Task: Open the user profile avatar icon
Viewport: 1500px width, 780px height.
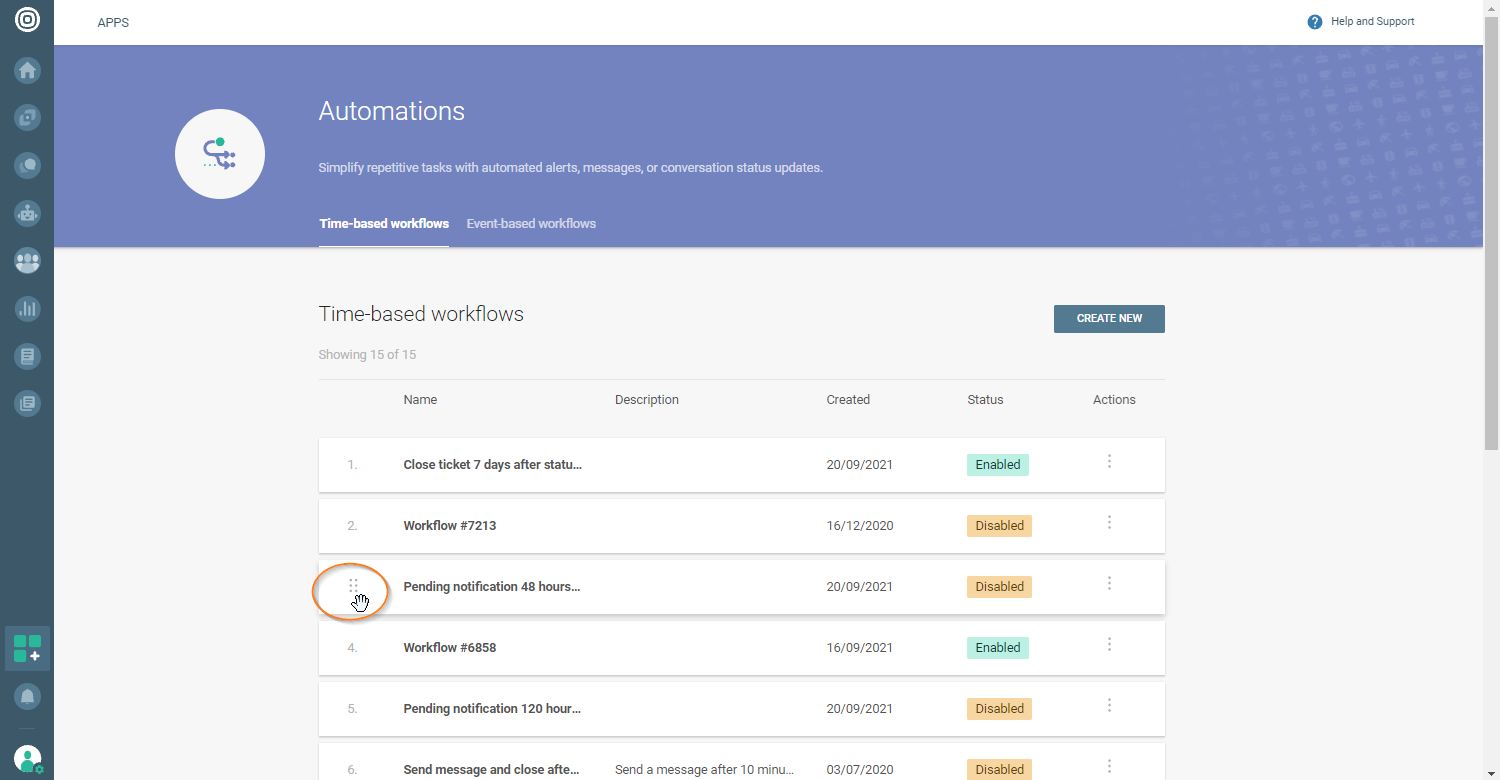Action: click(x=27, y=759)
